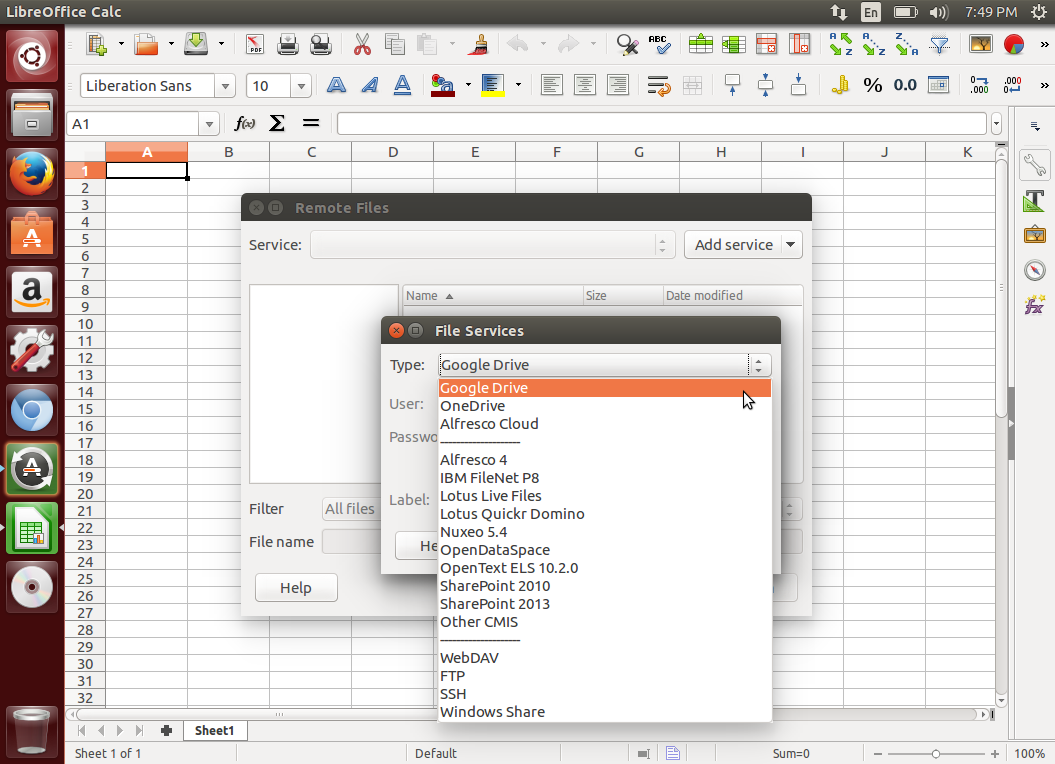
Task: Click the Format as Percent icon
Action: (872, 85)
